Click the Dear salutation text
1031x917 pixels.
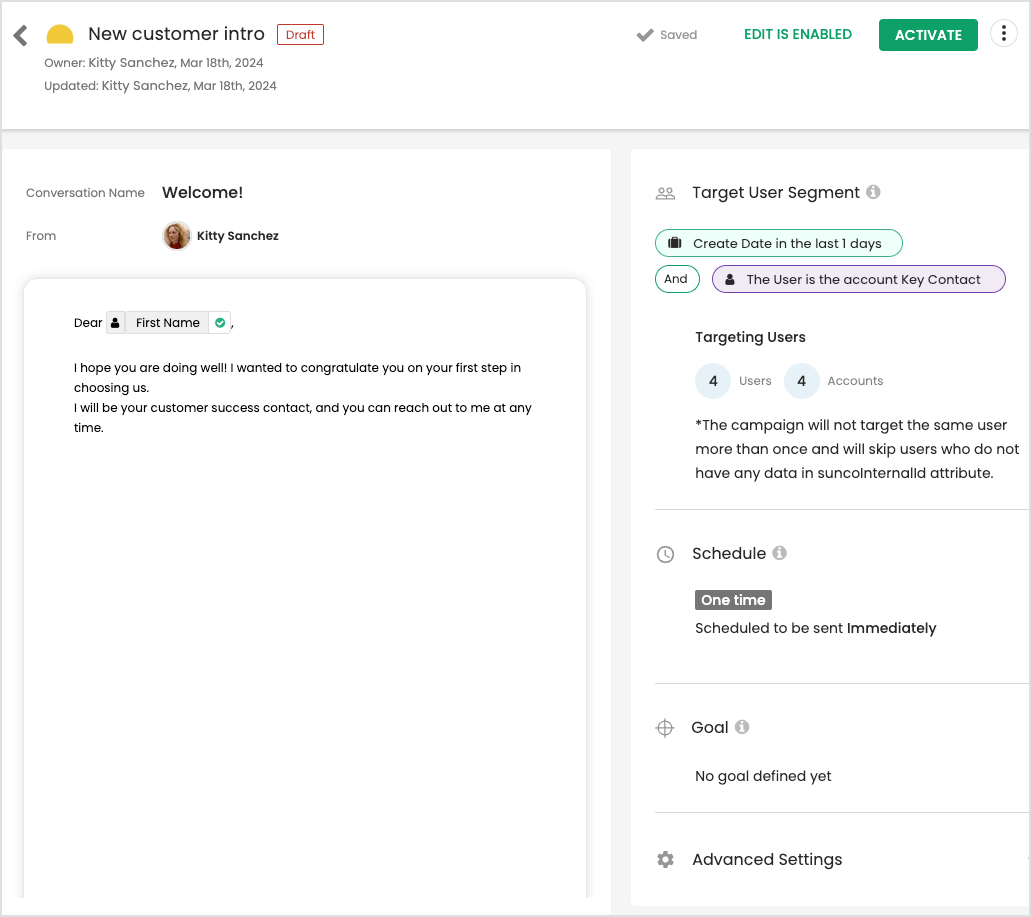click(87, 323)
